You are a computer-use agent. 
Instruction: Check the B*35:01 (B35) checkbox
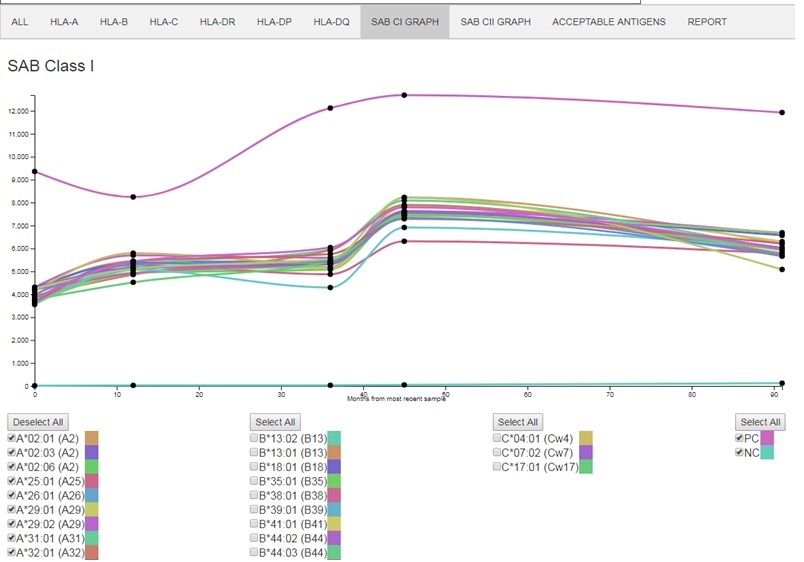[x=254, y=481]
